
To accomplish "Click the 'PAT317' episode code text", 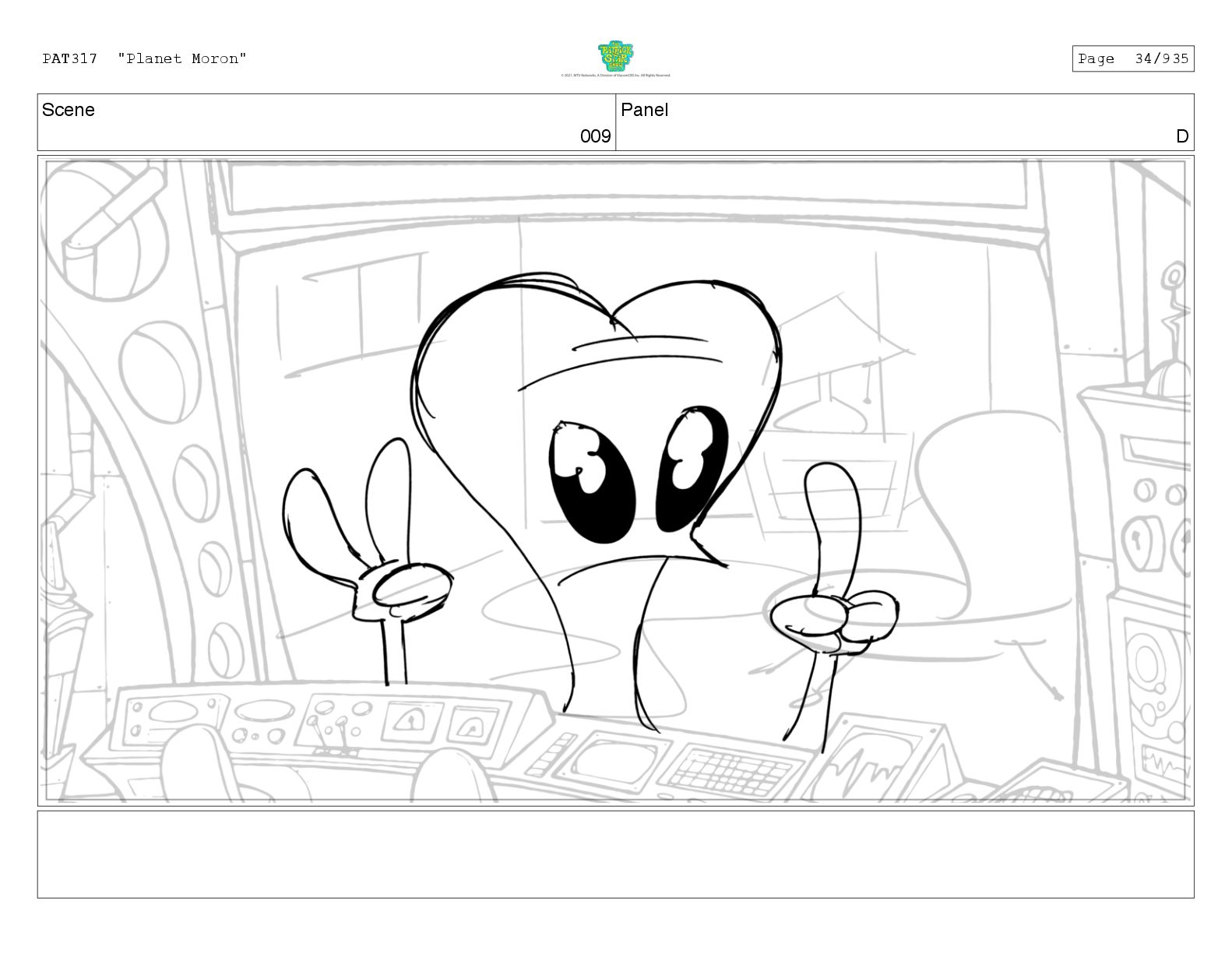I will coord(70,58).
